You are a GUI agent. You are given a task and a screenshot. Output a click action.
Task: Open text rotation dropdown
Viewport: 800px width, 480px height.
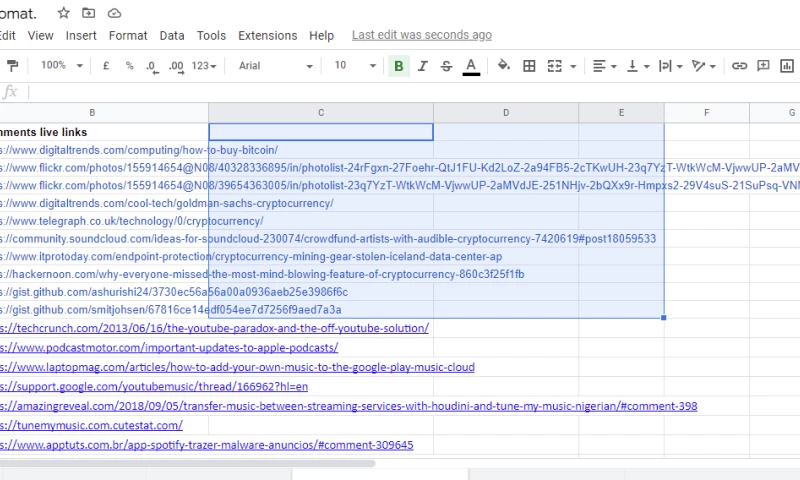704,66
